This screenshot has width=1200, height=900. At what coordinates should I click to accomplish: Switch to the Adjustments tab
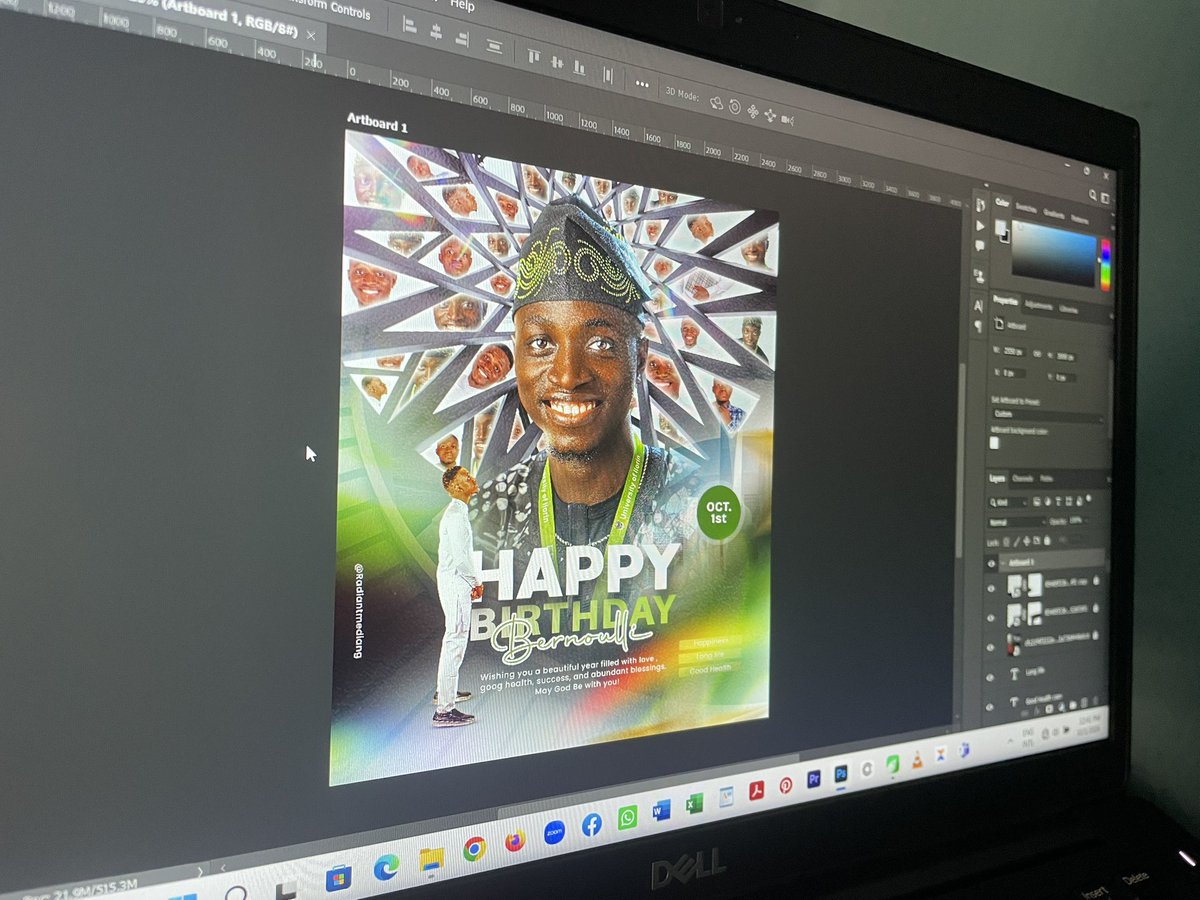tap(1040, 304)
